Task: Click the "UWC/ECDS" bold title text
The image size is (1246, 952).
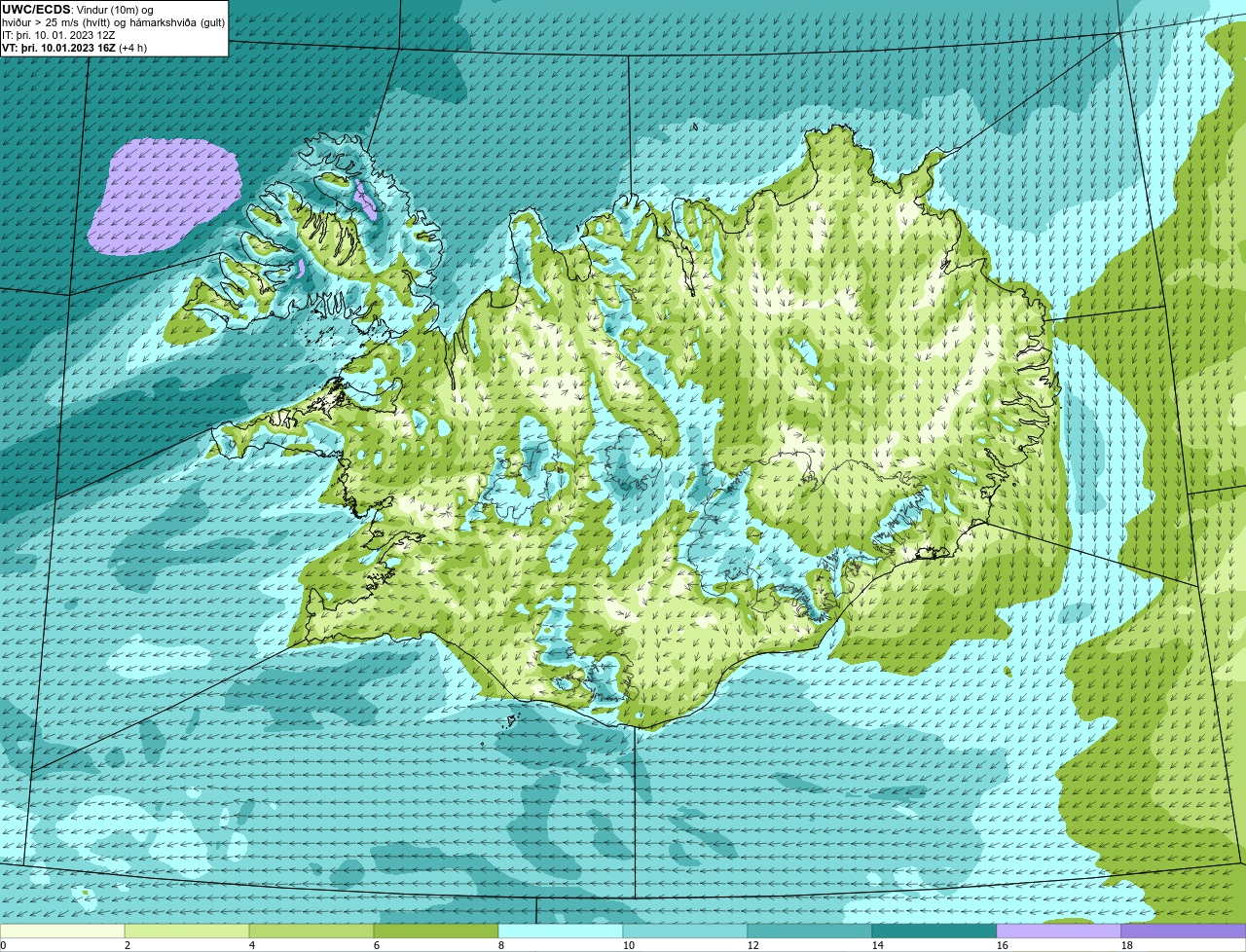Action: [x=36, y=10]
